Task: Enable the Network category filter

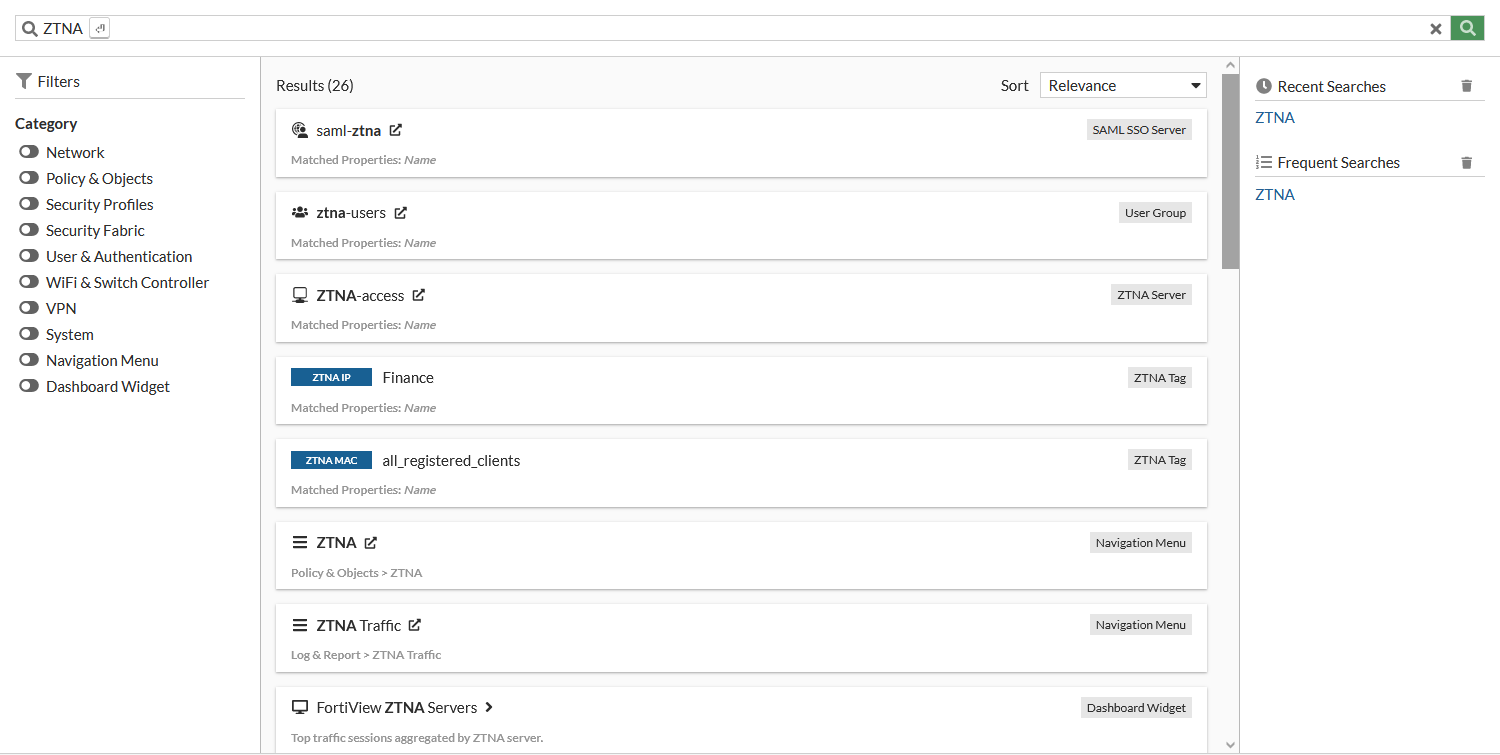Action: tap(28, 152)
